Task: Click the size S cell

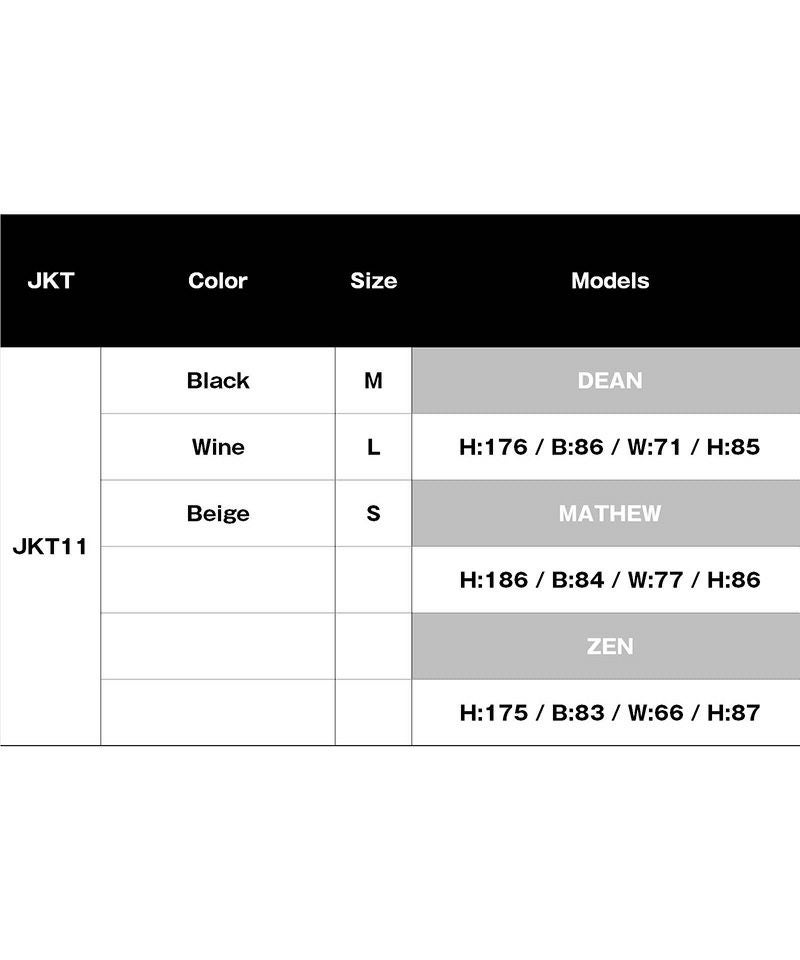Action: (x=373, y=514)
